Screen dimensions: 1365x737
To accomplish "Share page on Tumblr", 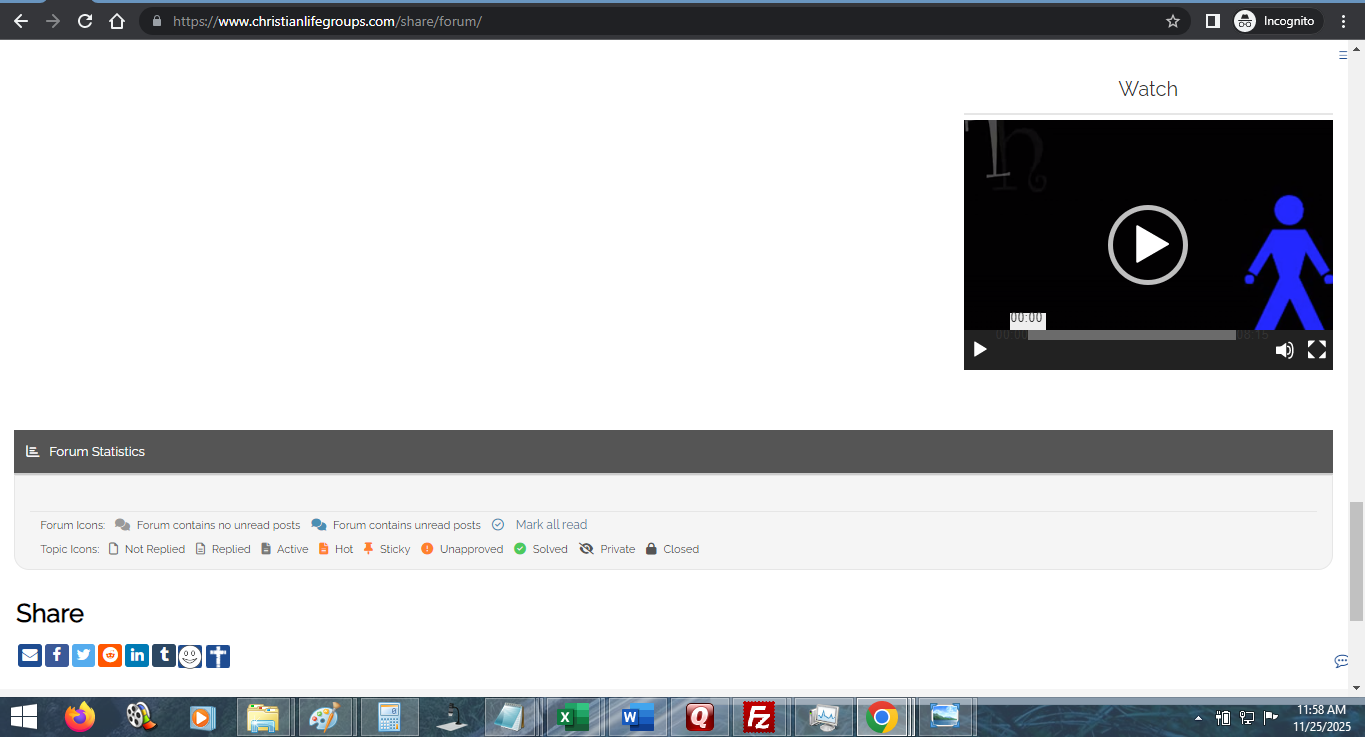I will pyautogui.click(x=164, y=656).
